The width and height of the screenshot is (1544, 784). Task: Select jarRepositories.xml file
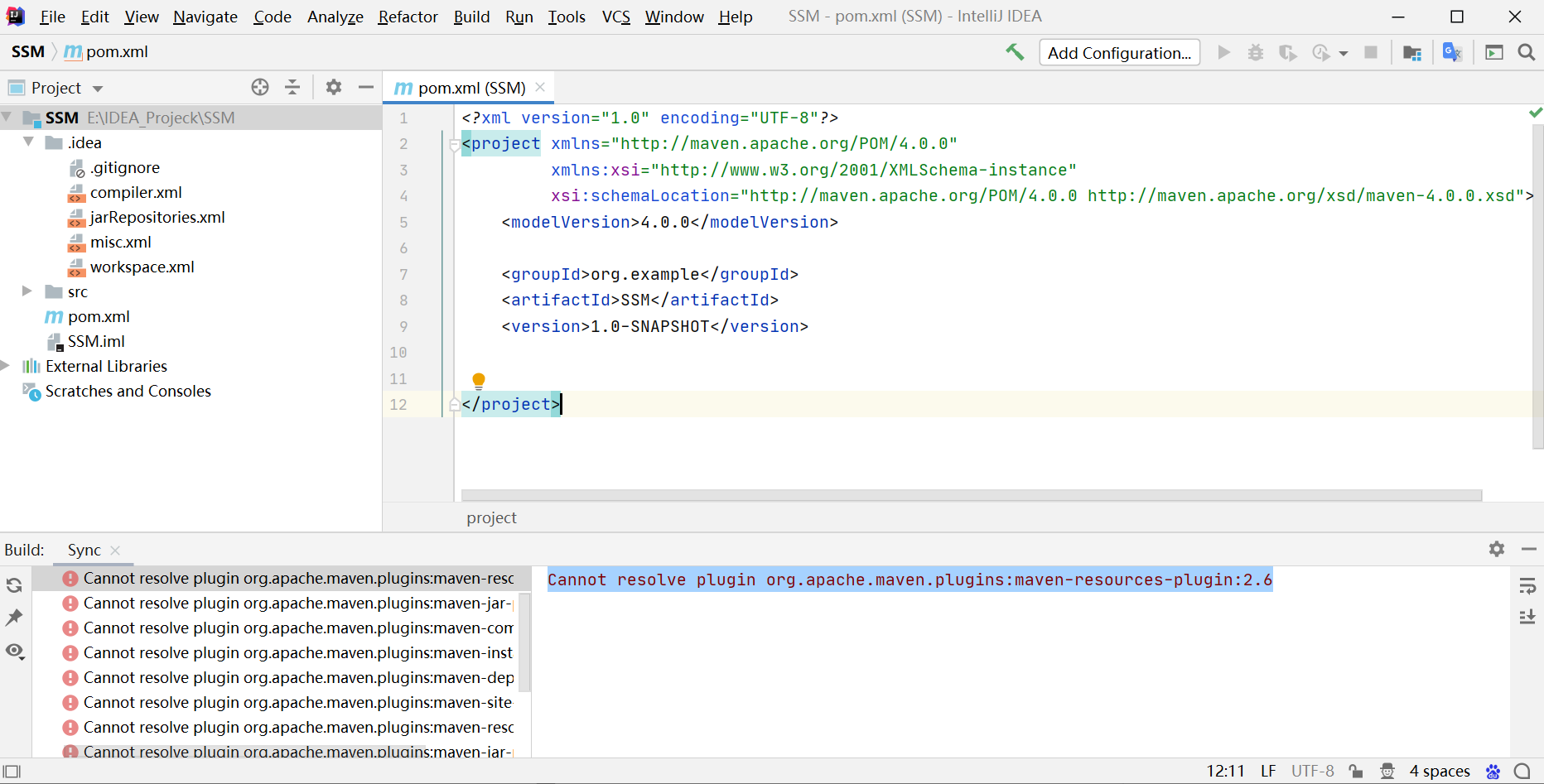(x=146, y=217)
